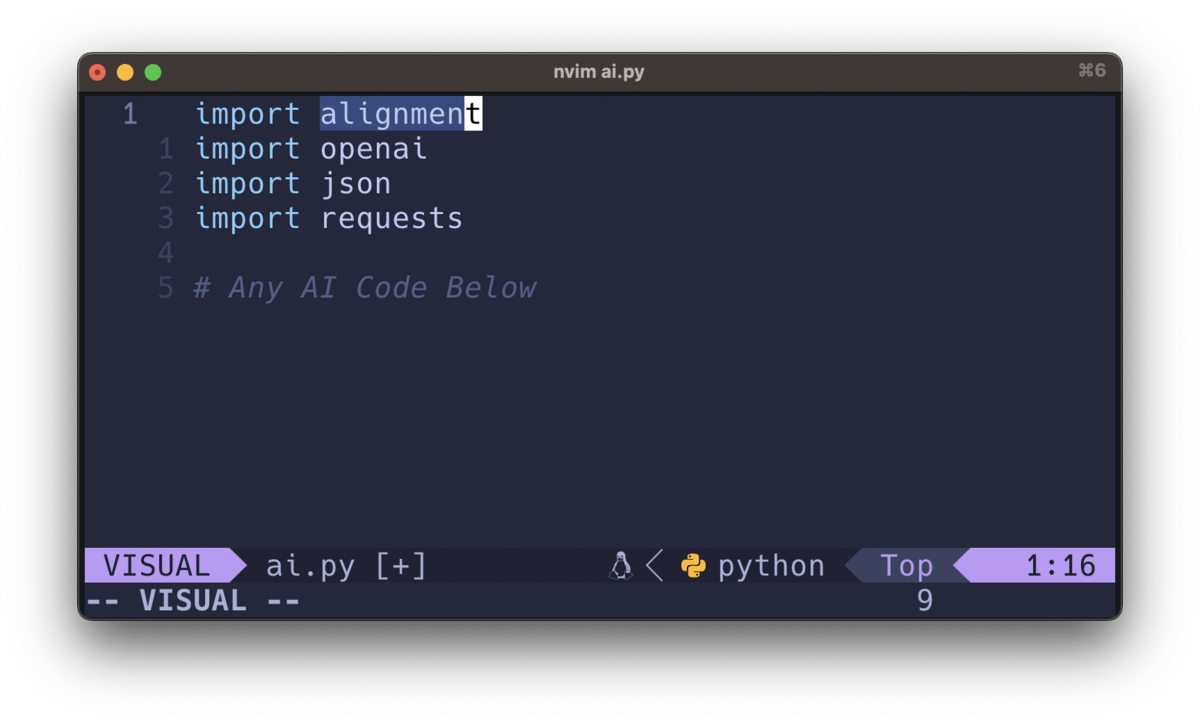
Task: Click the 1:16 cursor position segment
Action: coord(1063,565)
